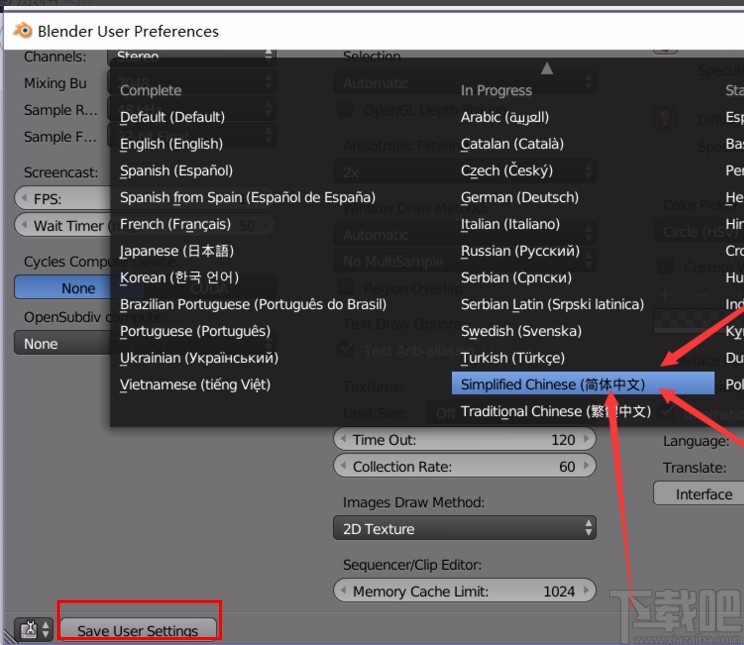Select English (English) language

pyautogui.click(x=171, y=144)
